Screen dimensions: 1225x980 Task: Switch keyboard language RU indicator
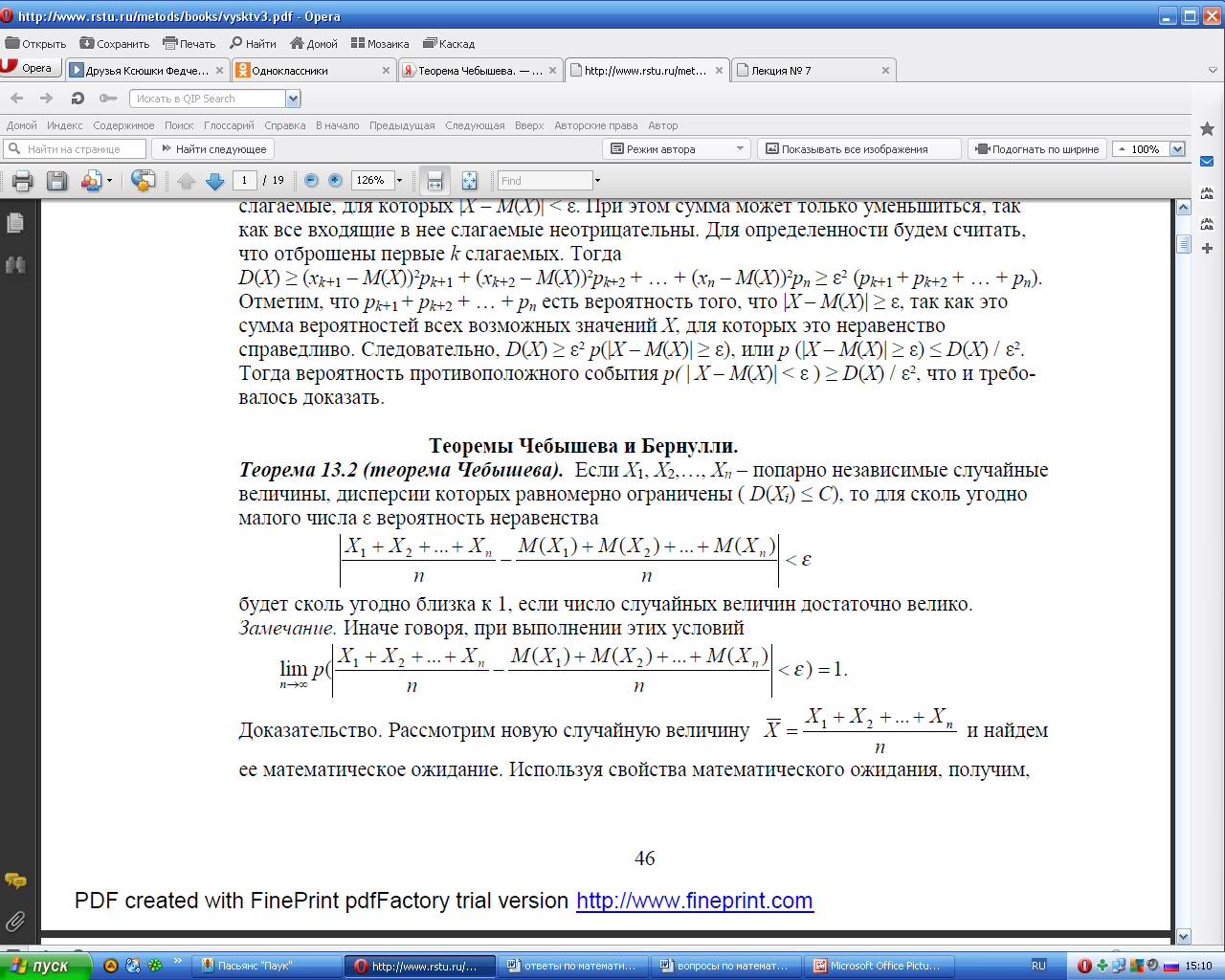point(1038,966)
